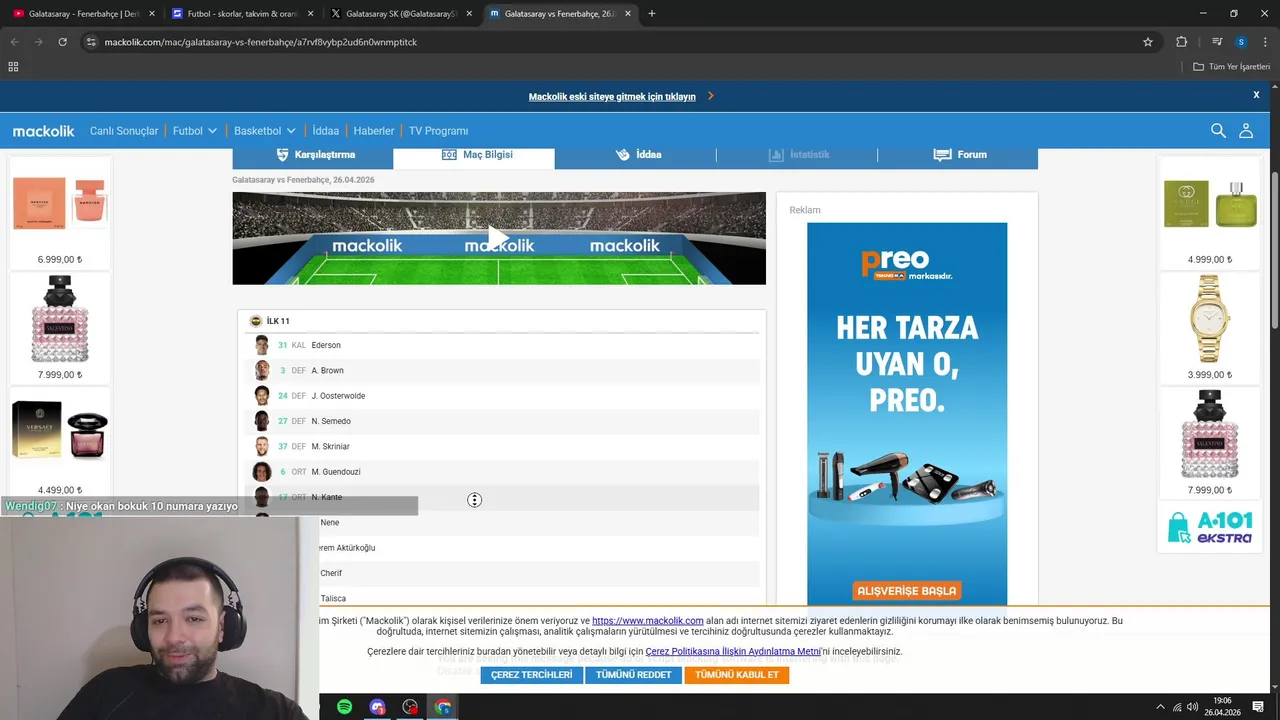The width and height of the screenshot is (1280, 720).
Task: Open the İddaa navigation item
Action: 325,131
